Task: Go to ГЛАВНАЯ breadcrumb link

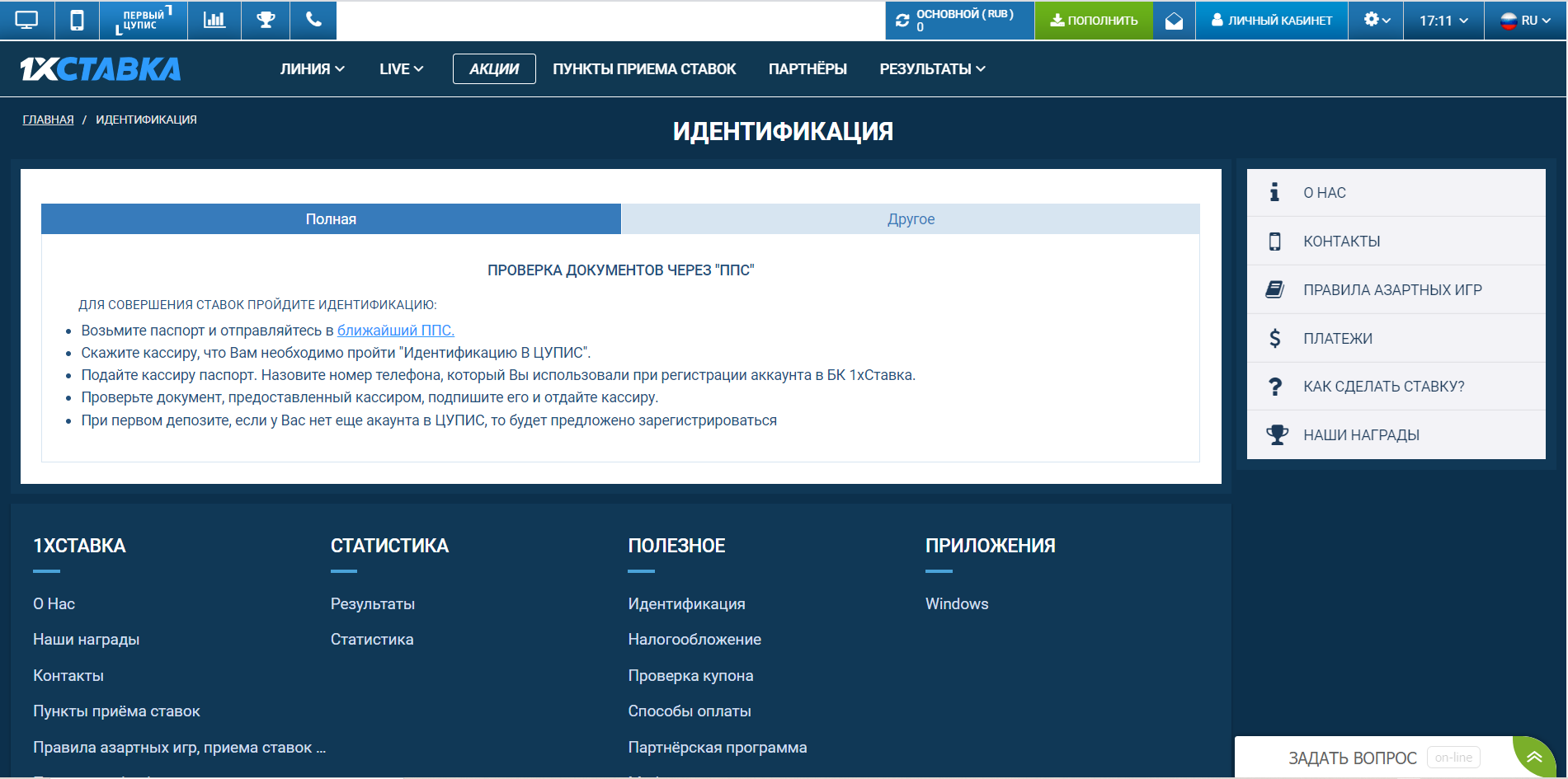Action: point(48,120)
